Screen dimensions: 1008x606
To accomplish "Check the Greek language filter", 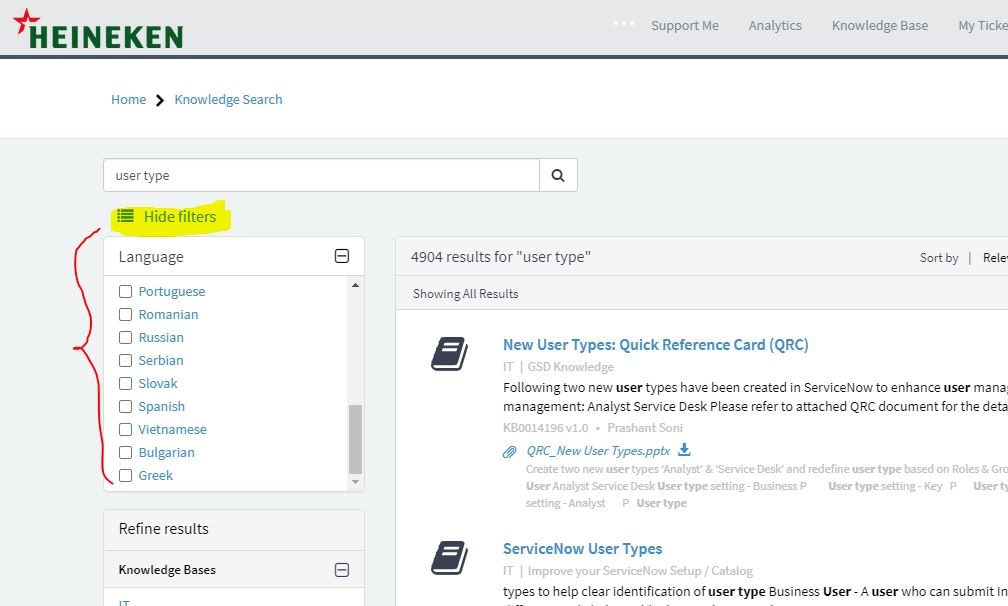I will [125, 476].
